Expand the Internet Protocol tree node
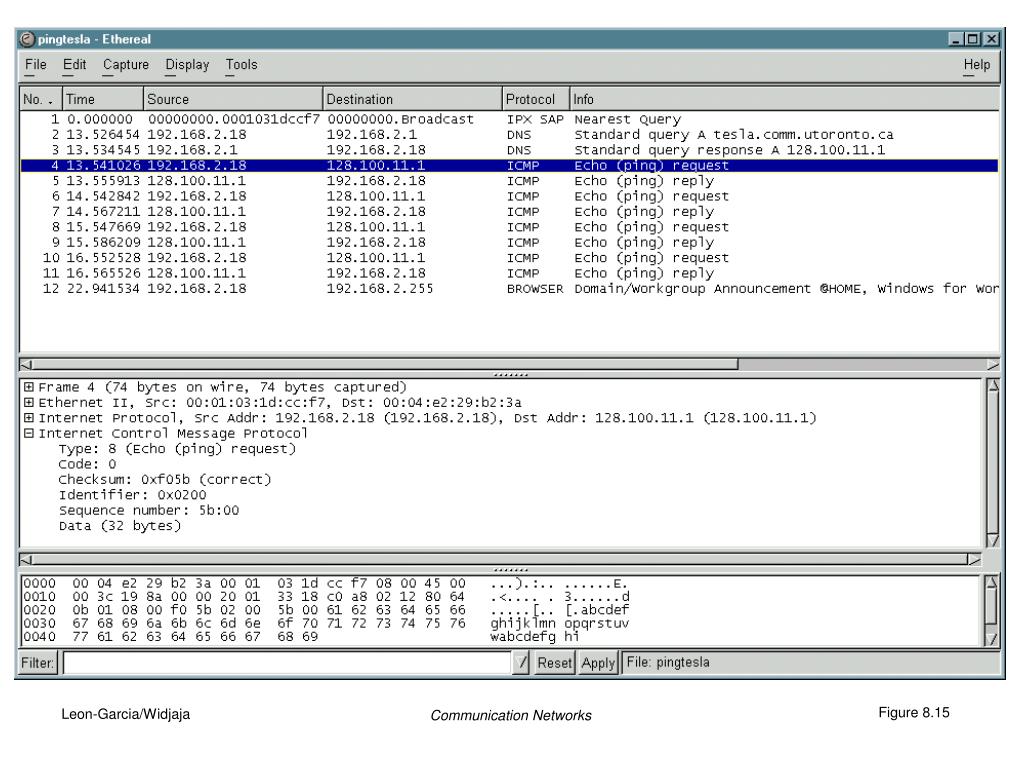The image size is (1024, 768). (x=29, y=417)
